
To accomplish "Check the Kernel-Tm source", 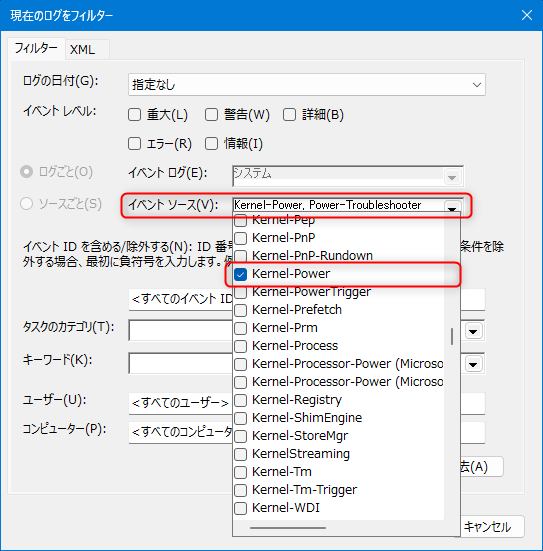I will [240, 472].
